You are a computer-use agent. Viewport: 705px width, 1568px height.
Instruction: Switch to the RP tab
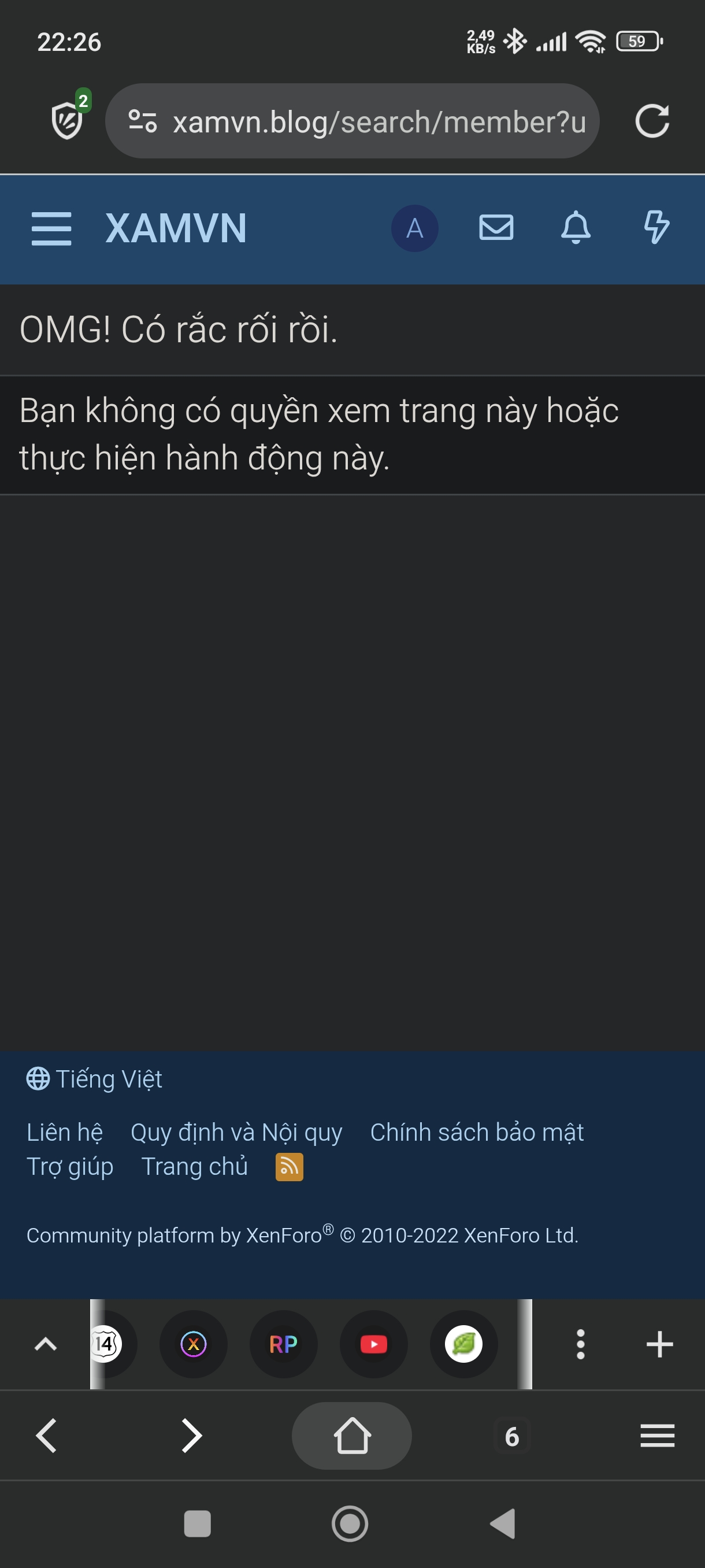coord(284,1344)
